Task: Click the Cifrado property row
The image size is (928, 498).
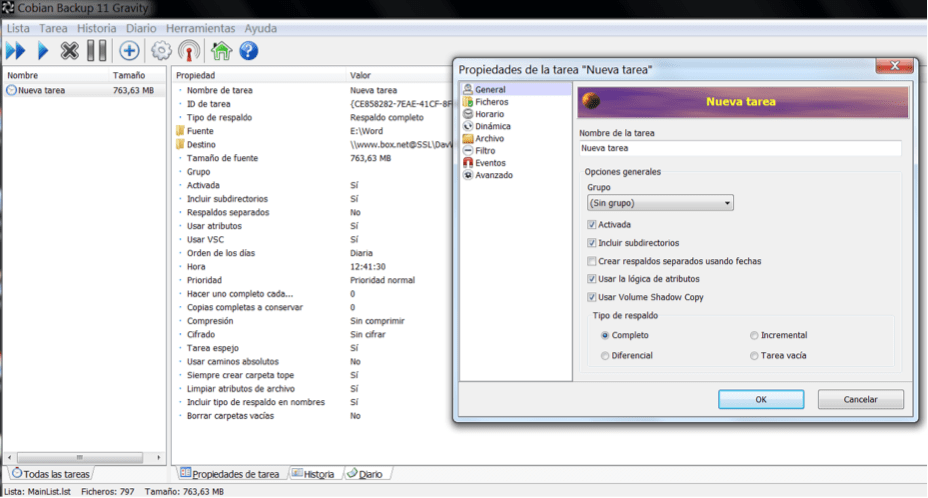Action: click(314, 335)
